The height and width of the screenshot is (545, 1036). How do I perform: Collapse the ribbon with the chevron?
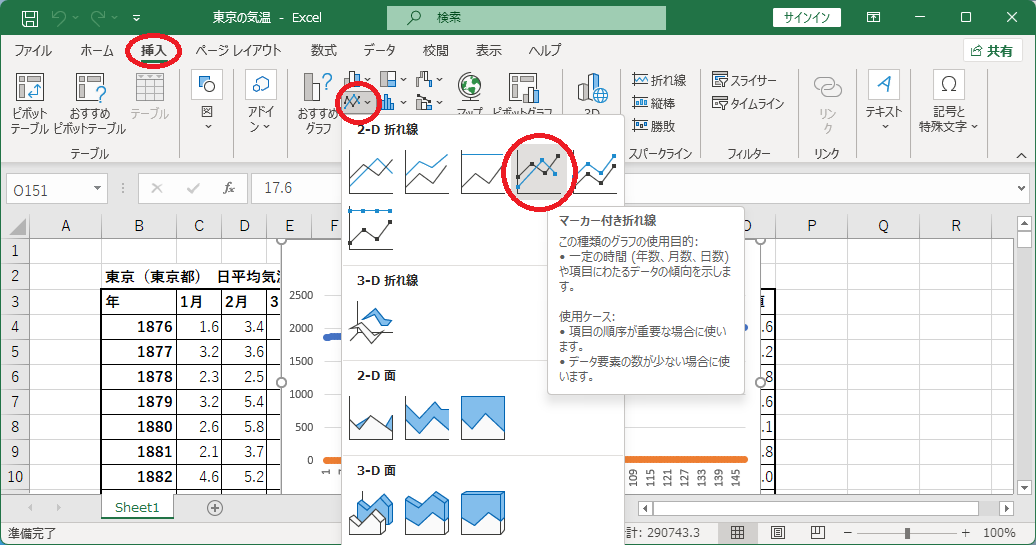click(x=1021, y=155)
